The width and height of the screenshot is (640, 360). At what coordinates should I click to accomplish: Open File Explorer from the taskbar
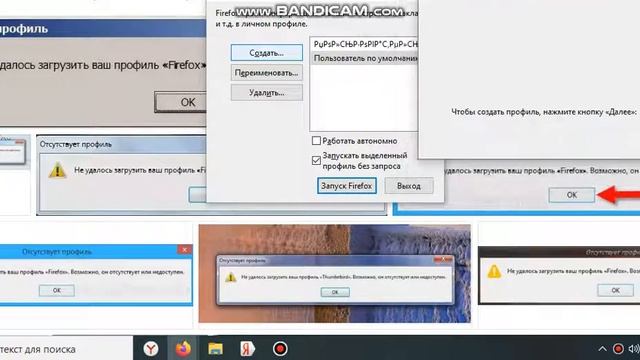click(x=216, y=349)
